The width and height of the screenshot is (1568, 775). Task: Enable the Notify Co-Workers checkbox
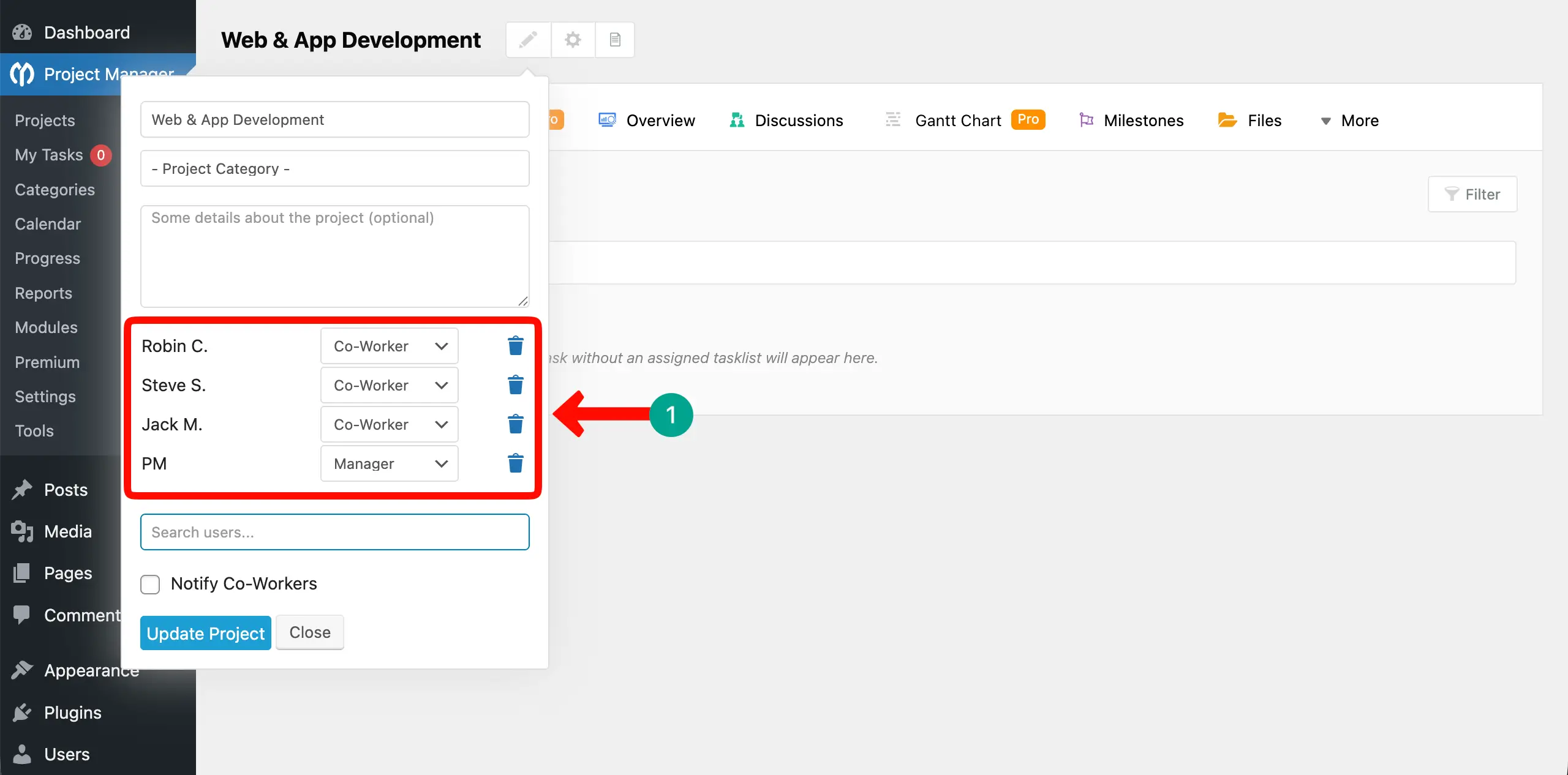pyautogui.click(x=149, y=584)
